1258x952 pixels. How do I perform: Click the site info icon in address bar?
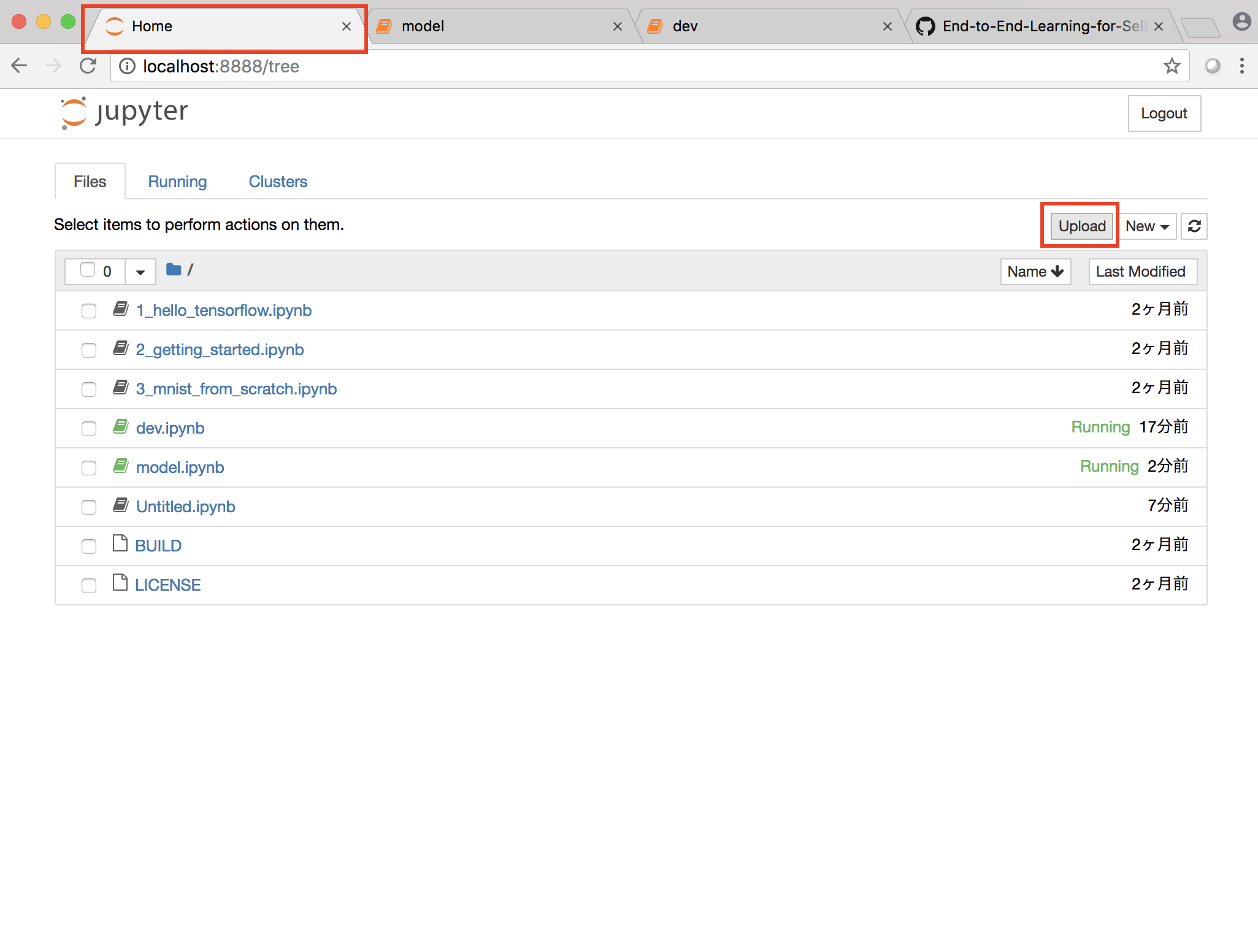tap(127, 66)
